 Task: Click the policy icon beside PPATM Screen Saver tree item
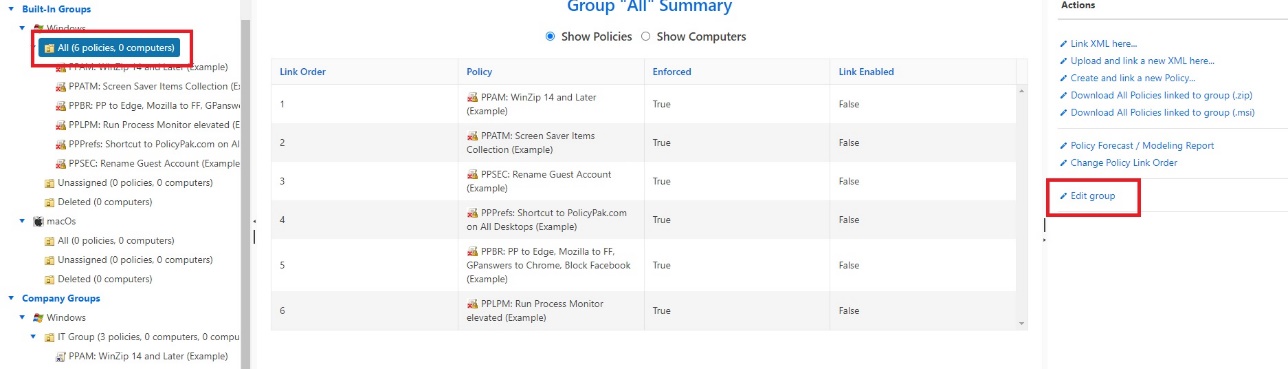(x=61, y=86)
